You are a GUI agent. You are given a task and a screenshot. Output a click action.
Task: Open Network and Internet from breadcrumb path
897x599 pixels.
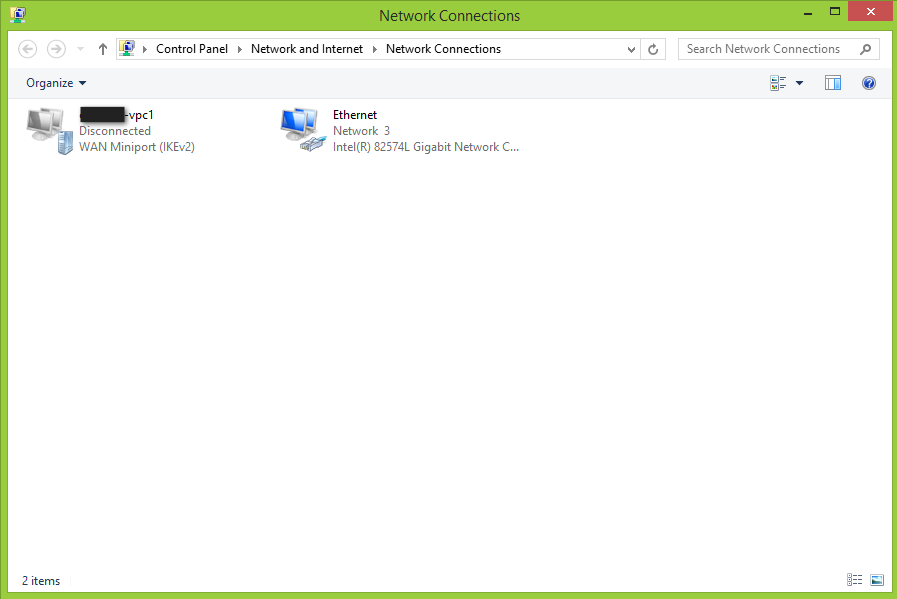click(307, 48)
